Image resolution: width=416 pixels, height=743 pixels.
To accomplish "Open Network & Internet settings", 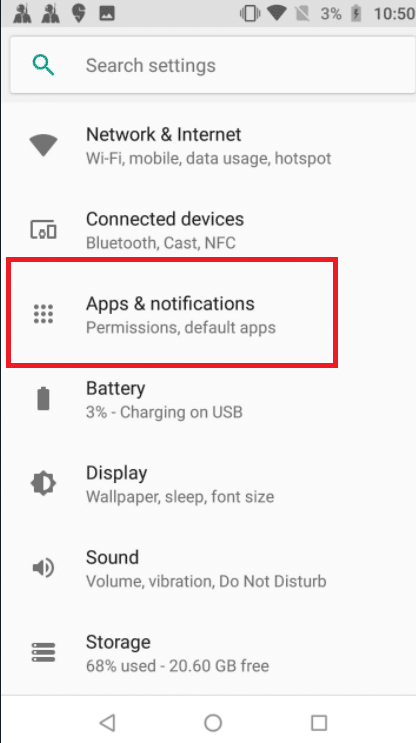I will pyautogui.click(x=208, y=145).
